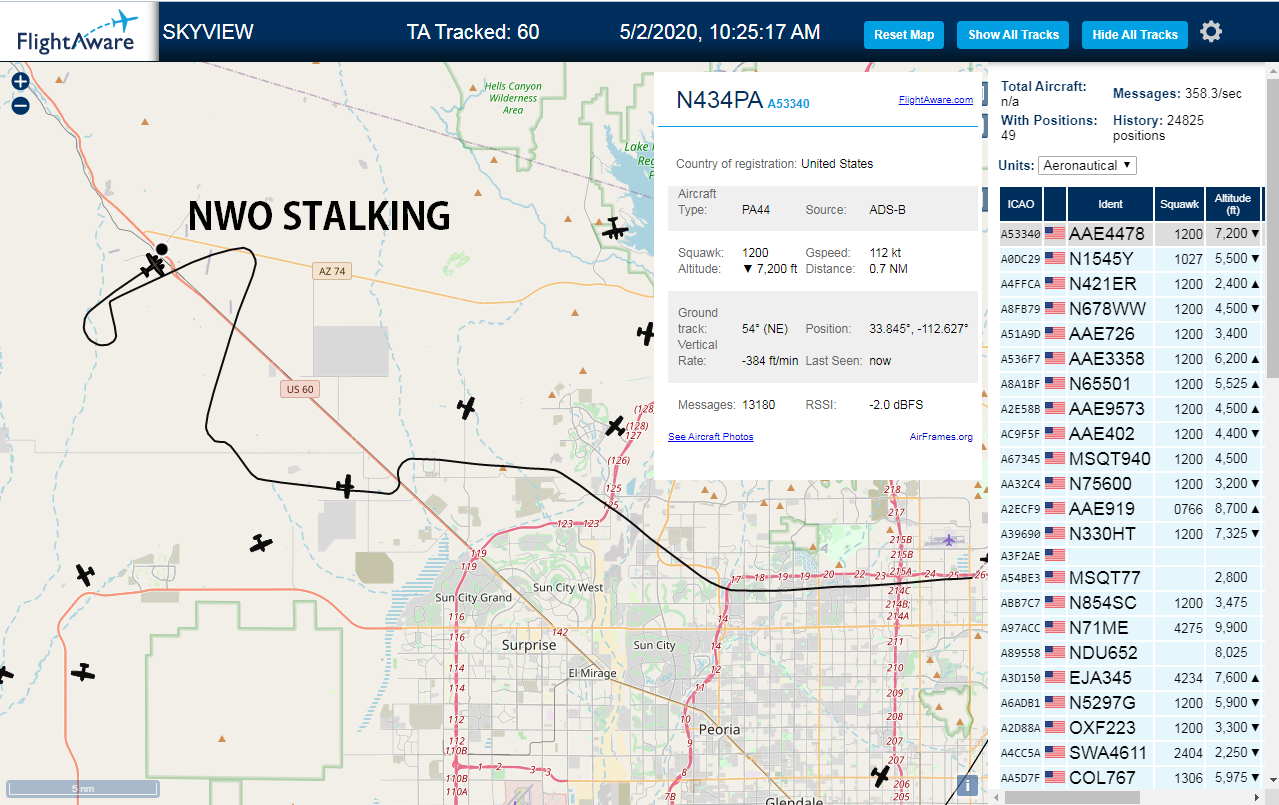This screenshot has height=805, width=1279.
Task: Select the AAE726 aircraft row
Action: (x=1130, y=334)
